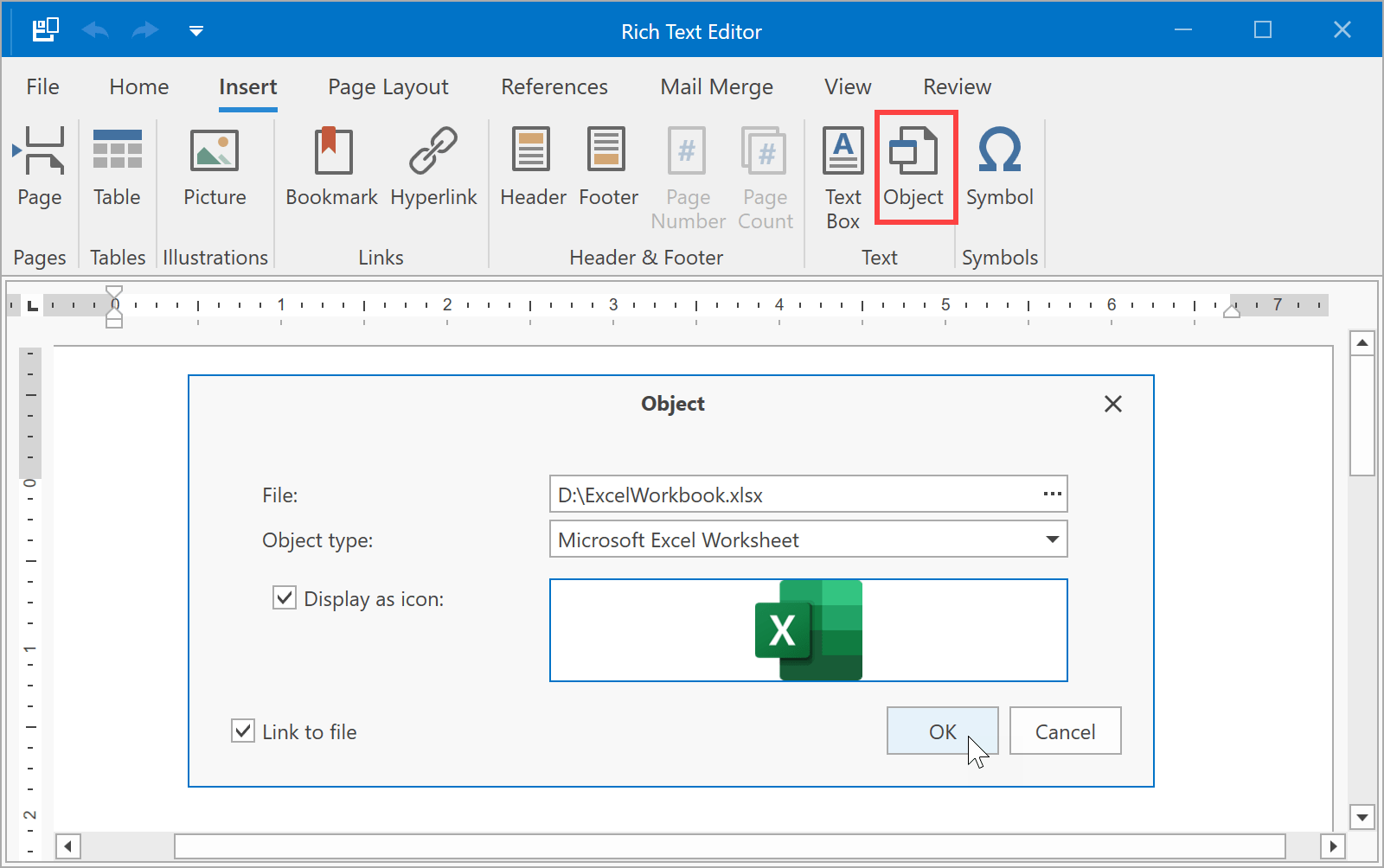
Task: Open the File tab
Action: click(x=42, y=86)
